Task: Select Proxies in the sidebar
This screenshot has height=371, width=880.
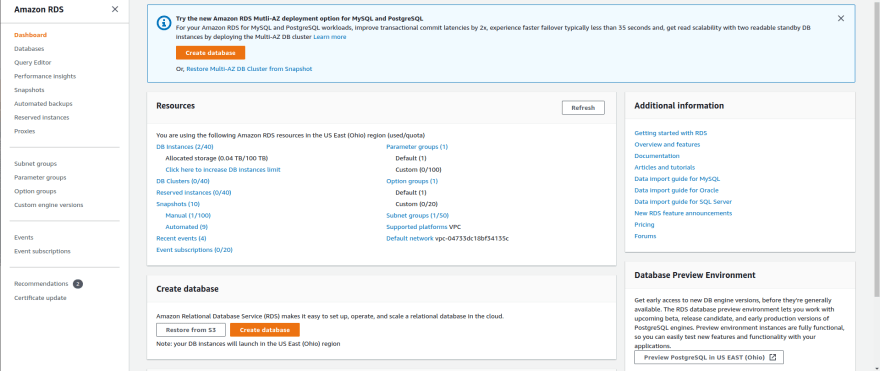Action: tap(25, 131)
